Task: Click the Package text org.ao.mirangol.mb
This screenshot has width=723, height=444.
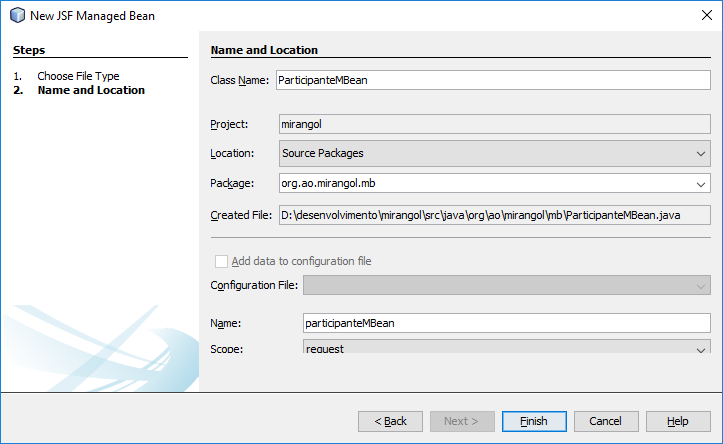Action: pos(328,184)
